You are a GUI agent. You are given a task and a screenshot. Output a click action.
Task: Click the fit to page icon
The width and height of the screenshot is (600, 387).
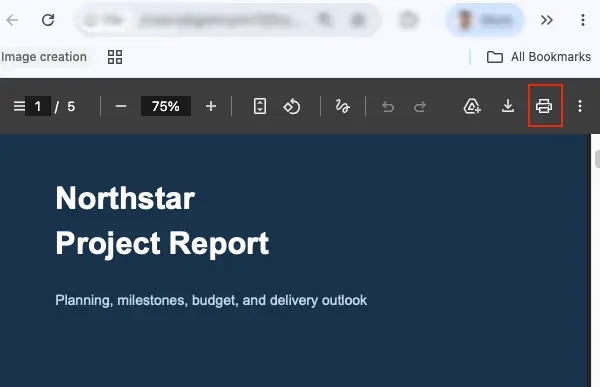click(260, 106)
